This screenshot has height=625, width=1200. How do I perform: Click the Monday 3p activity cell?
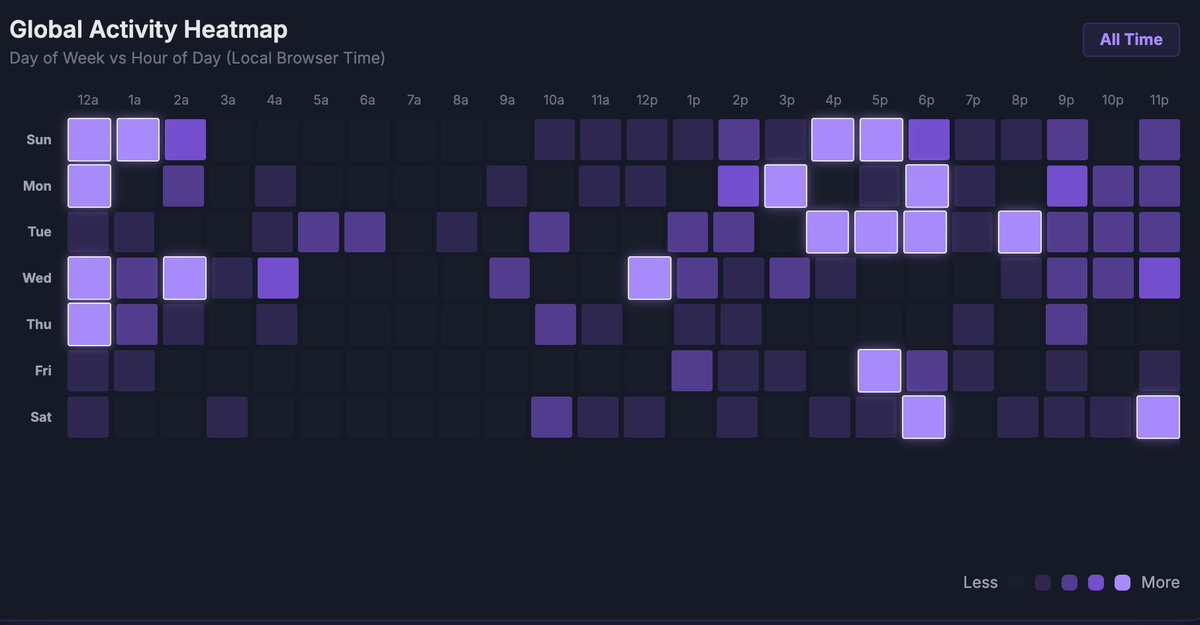pyautogui.click(x=786, y=186)
